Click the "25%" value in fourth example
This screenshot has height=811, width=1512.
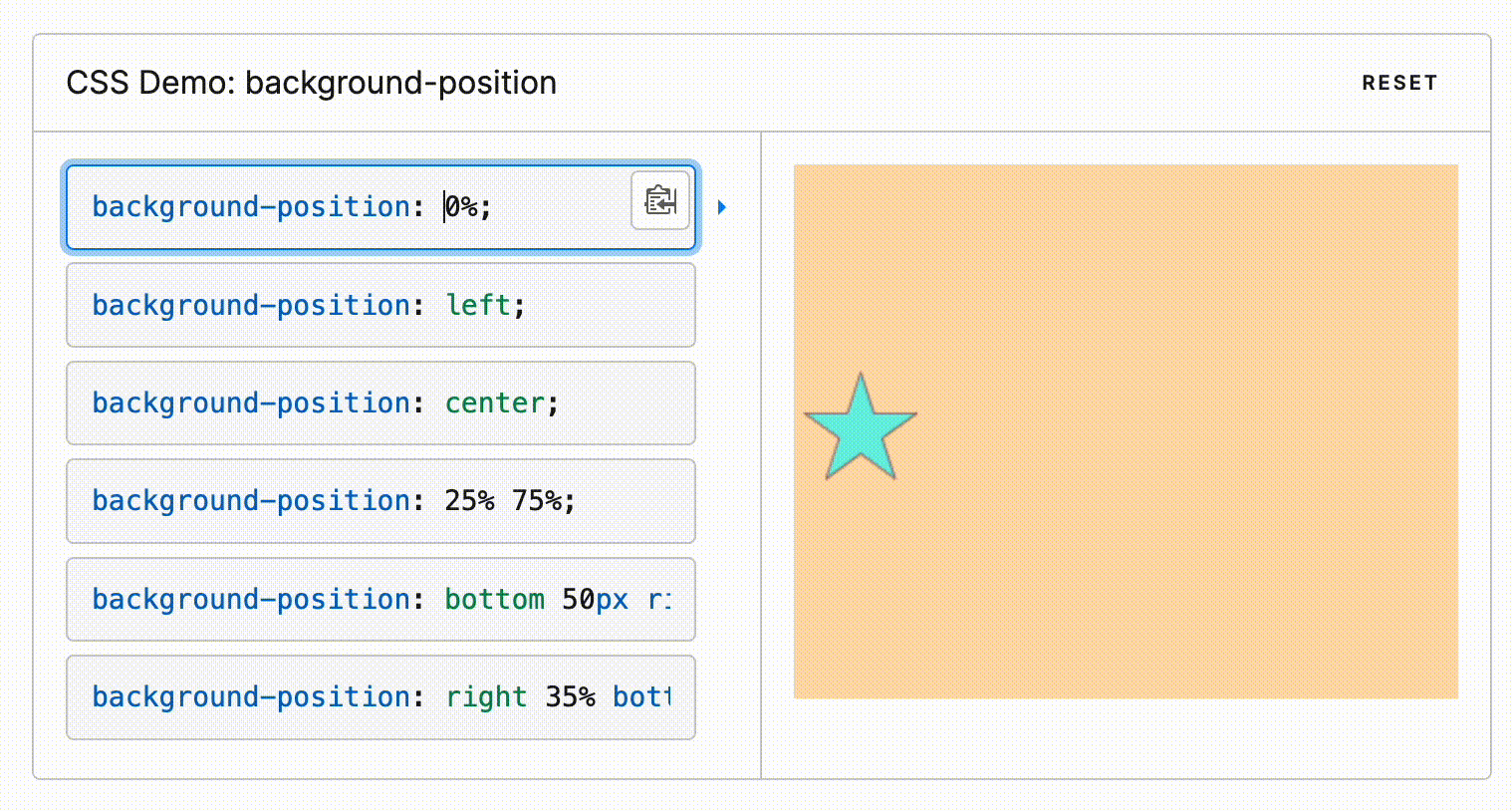[x=469, y=500]
